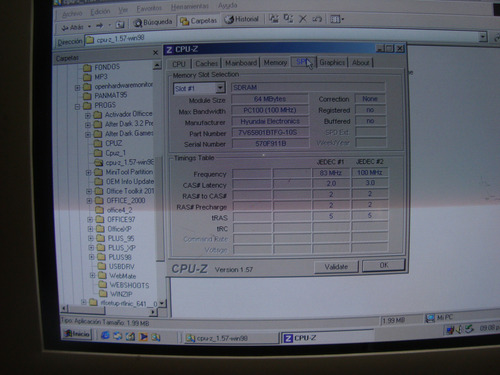Select the WEBSHOOTS folder
This screenshot has height=375, width=500.
point(129,285)
